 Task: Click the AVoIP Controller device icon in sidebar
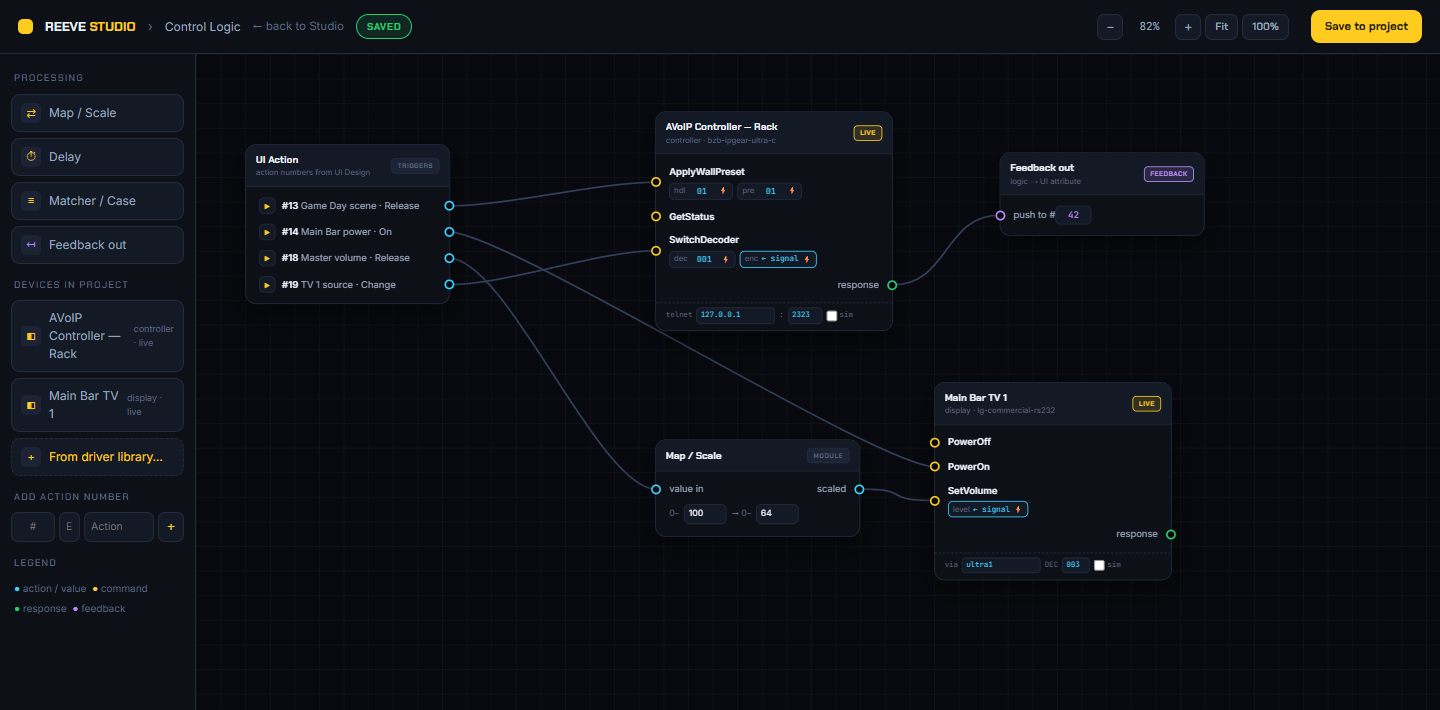pos(31,336)
